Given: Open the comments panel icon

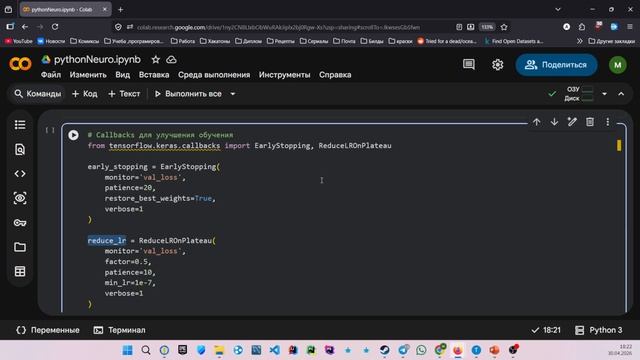Looking at the screenshot, I should pos(469,64).
